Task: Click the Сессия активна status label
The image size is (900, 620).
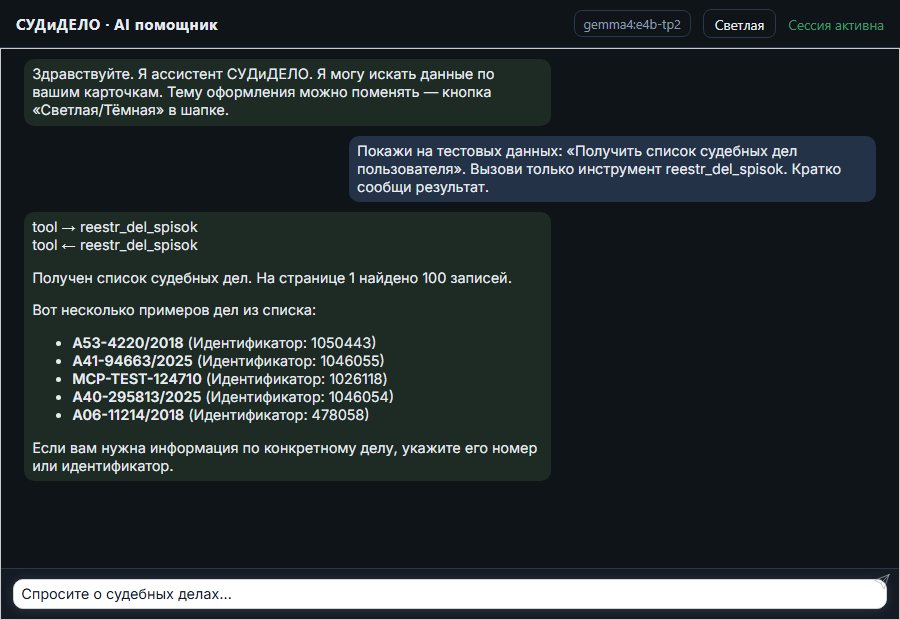Action: pyautogui.click(x=836, y=25)
